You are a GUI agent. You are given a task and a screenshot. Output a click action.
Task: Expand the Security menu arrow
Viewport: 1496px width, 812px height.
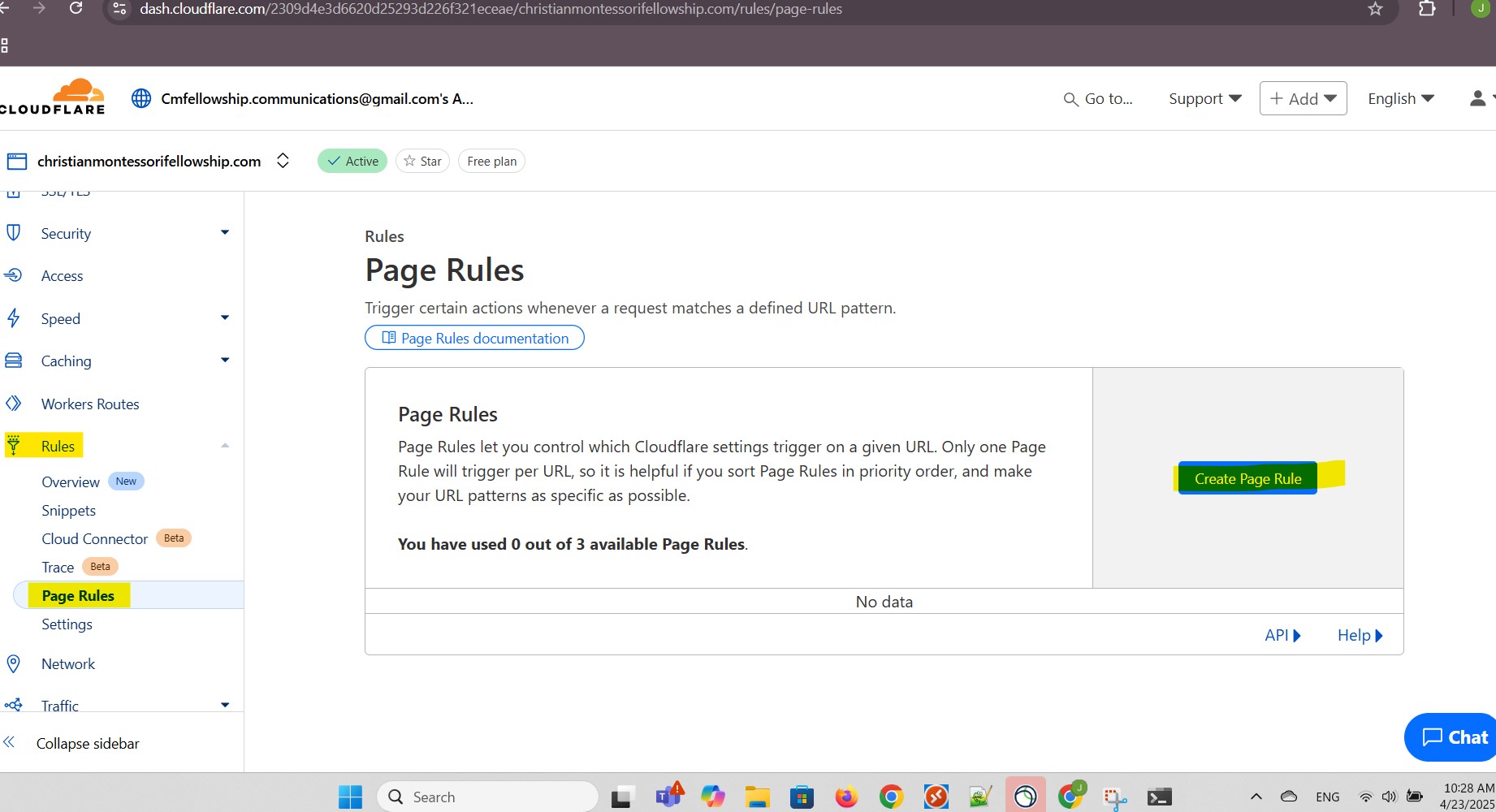pos(225,233)
